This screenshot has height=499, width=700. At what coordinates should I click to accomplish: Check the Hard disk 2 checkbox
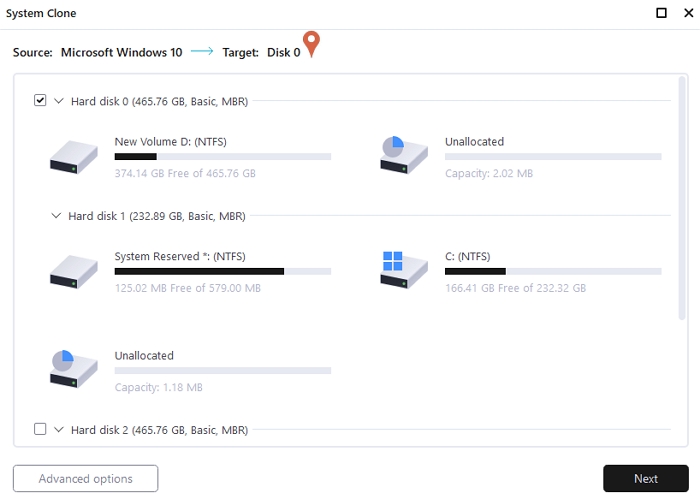click(40, 429)
